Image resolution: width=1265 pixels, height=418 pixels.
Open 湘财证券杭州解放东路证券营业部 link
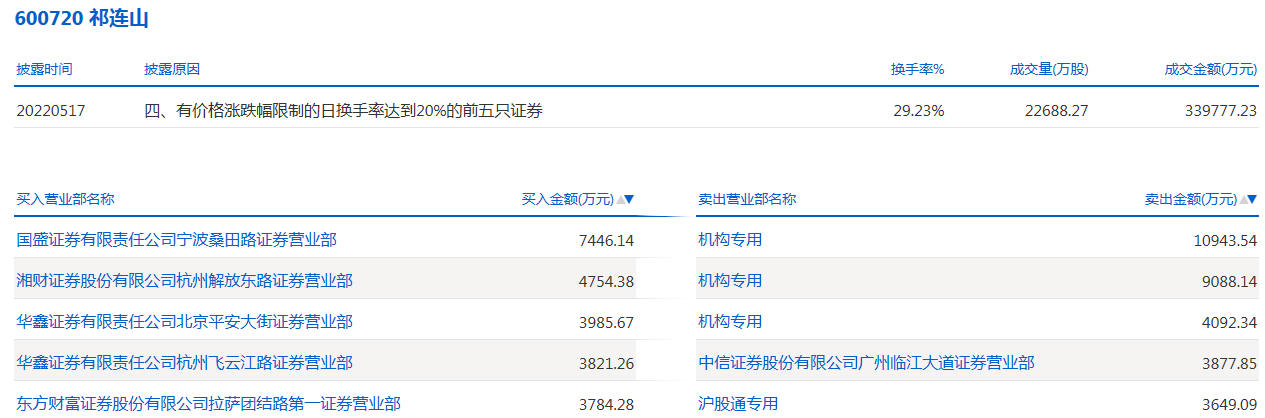184,281
